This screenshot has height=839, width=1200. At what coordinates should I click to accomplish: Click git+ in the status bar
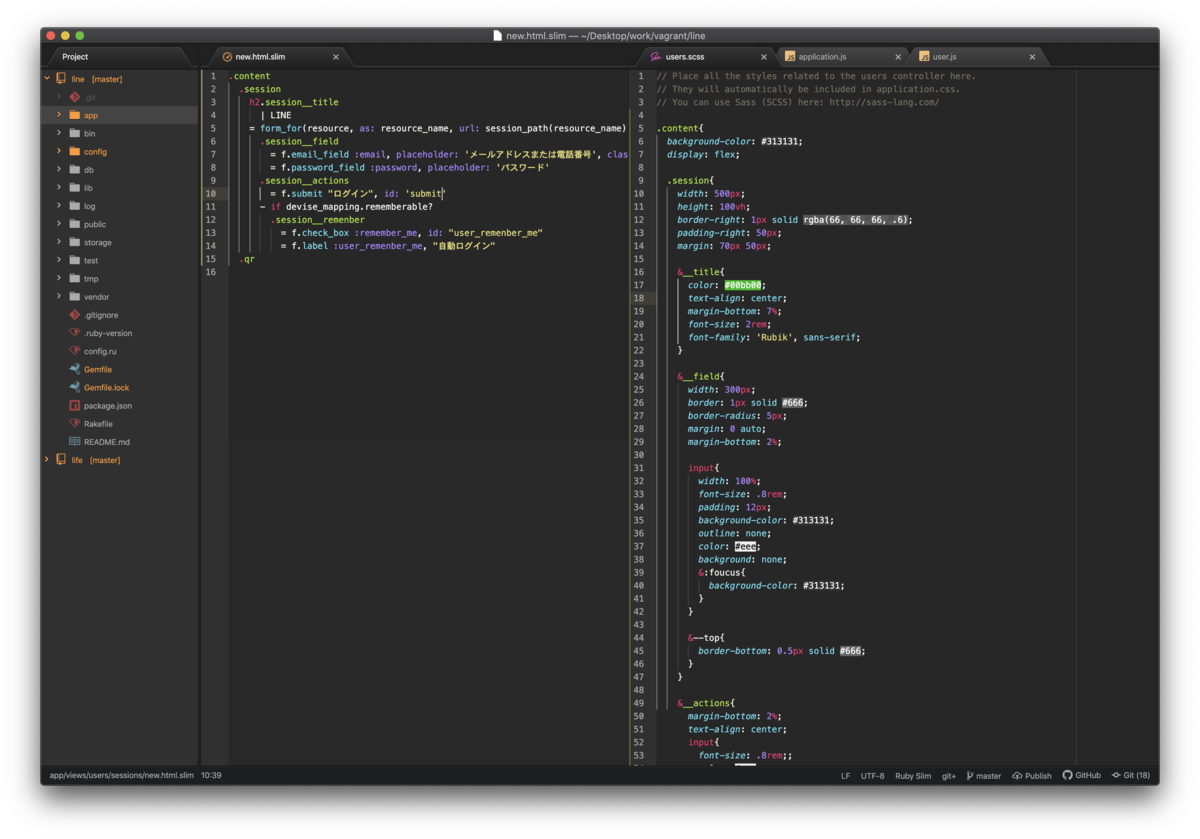click(949, 776)
